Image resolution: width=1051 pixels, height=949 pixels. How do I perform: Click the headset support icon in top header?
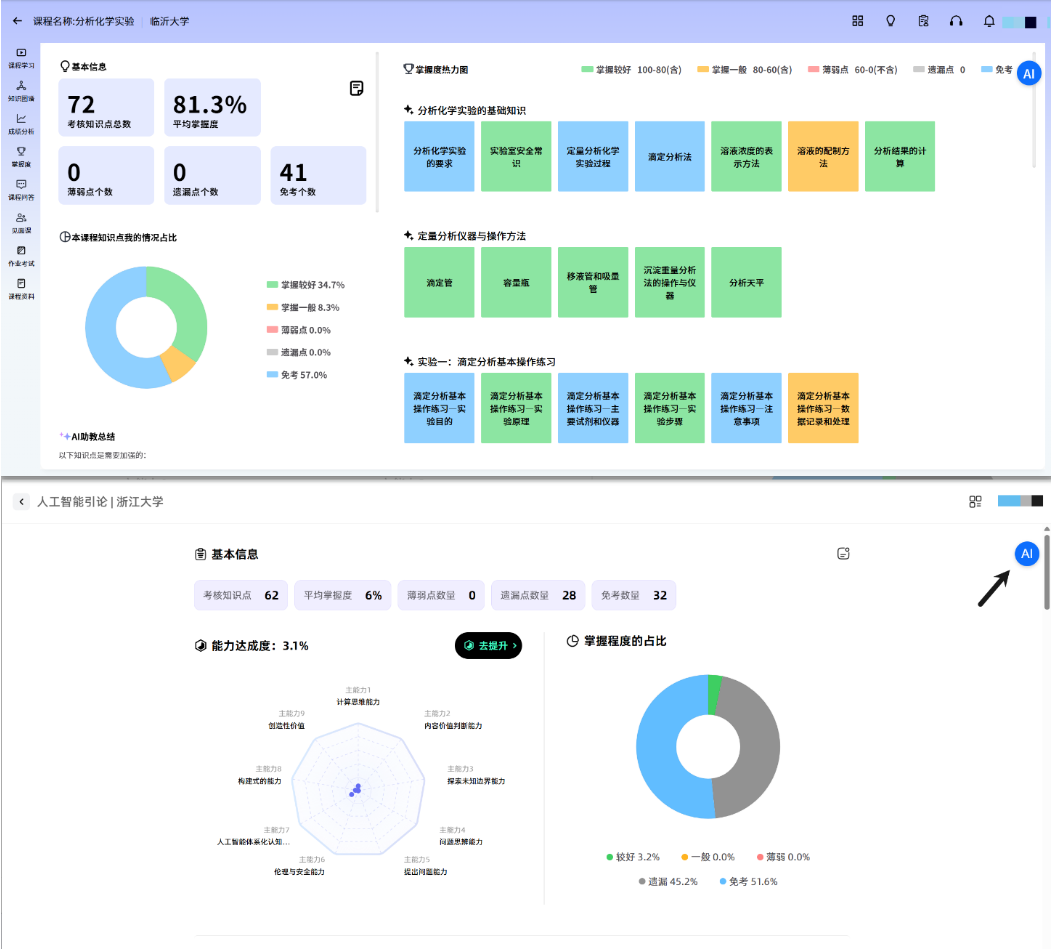pyautogui.click(x=956, y=21)
